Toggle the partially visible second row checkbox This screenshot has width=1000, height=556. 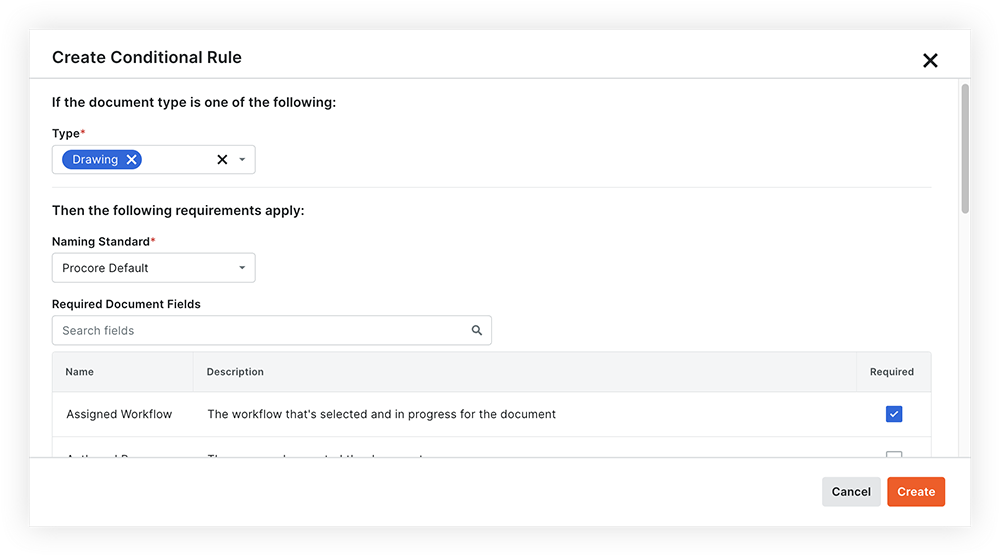[x=894, y=456]
